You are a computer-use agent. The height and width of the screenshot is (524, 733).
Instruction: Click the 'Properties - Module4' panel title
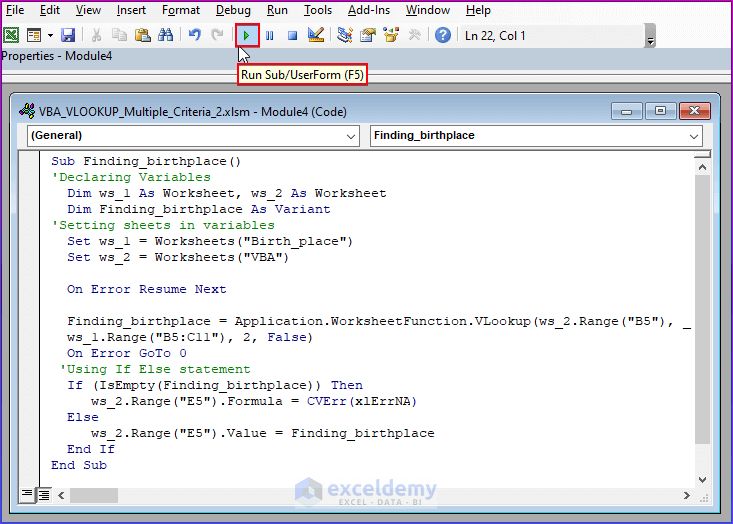(x=57, y=56)
